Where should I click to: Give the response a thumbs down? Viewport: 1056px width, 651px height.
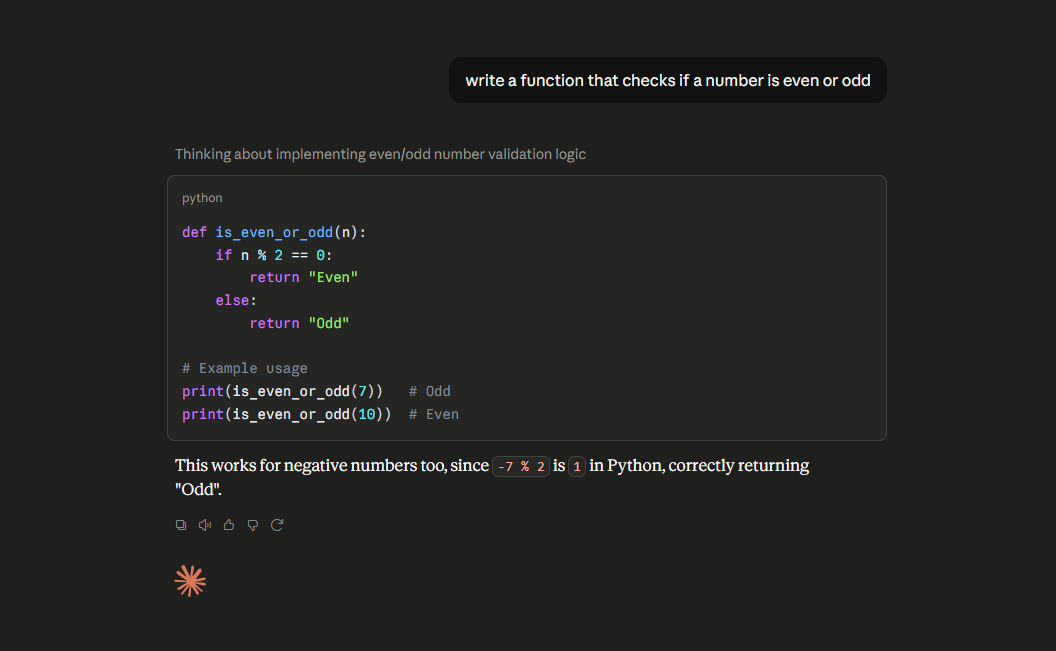253,524
